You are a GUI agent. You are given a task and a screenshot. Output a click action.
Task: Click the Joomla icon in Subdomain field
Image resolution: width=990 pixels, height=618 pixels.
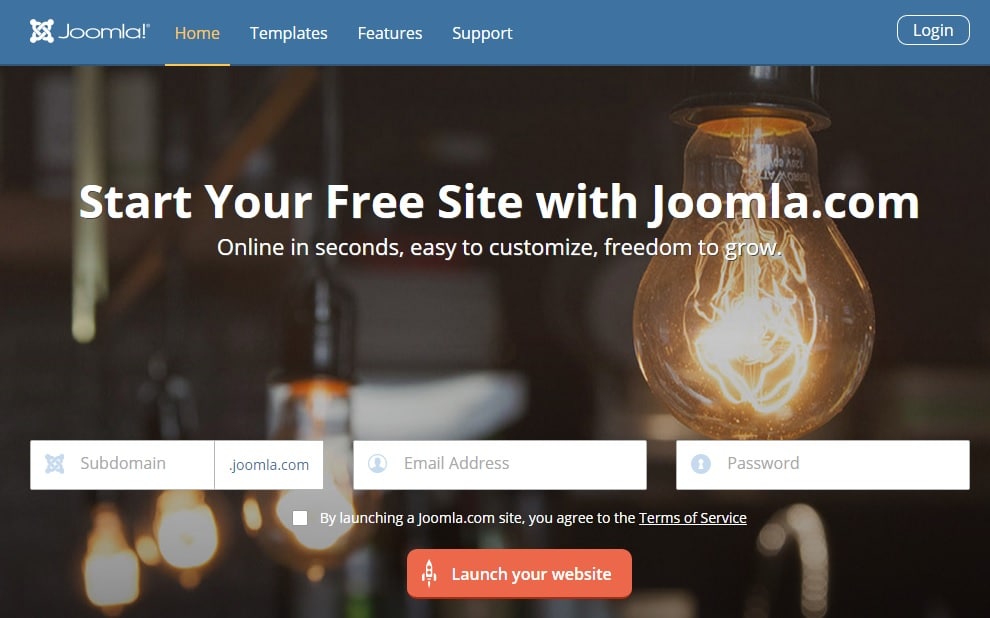pos(55,464)
